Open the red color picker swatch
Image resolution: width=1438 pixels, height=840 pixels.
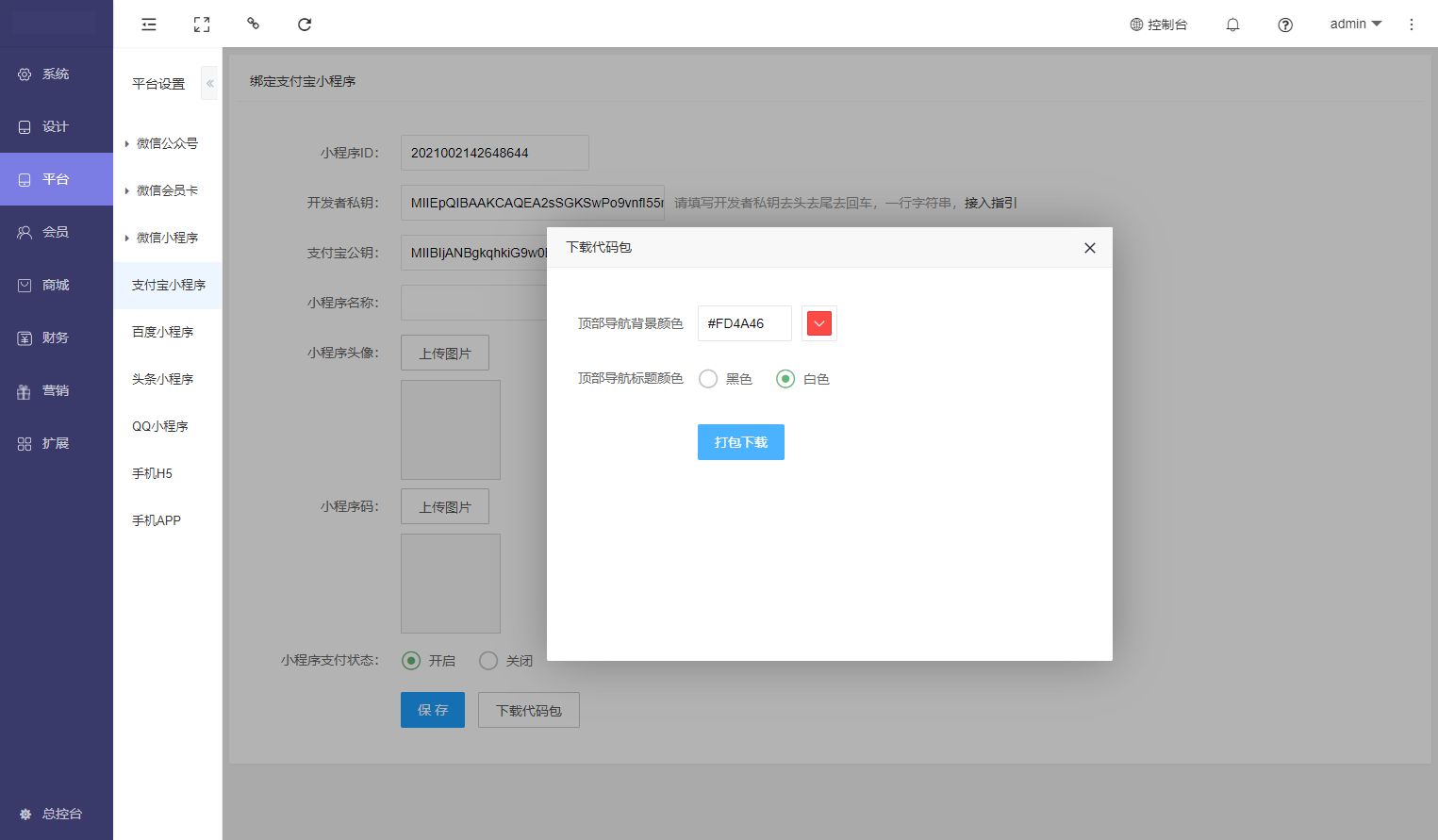click(819, 323)
